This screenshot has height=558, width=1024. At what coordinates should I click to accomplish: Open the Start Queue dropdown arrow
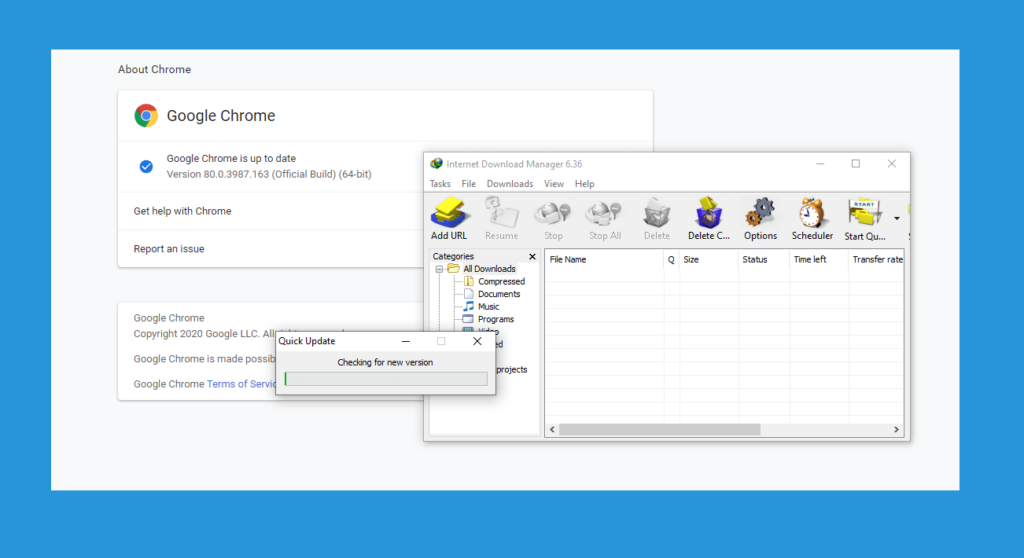coord(897,218)
